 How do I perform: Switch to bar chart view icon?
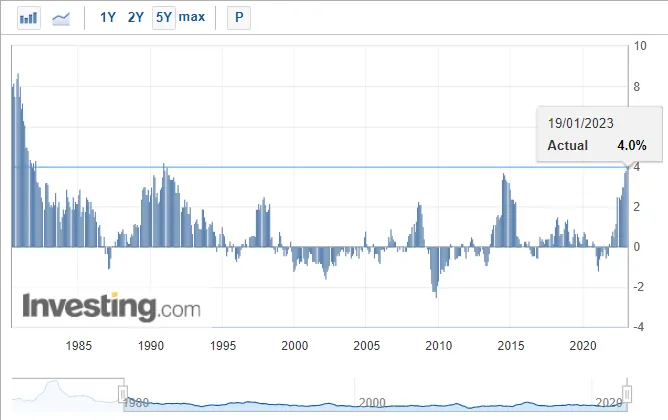pos(29,18)
